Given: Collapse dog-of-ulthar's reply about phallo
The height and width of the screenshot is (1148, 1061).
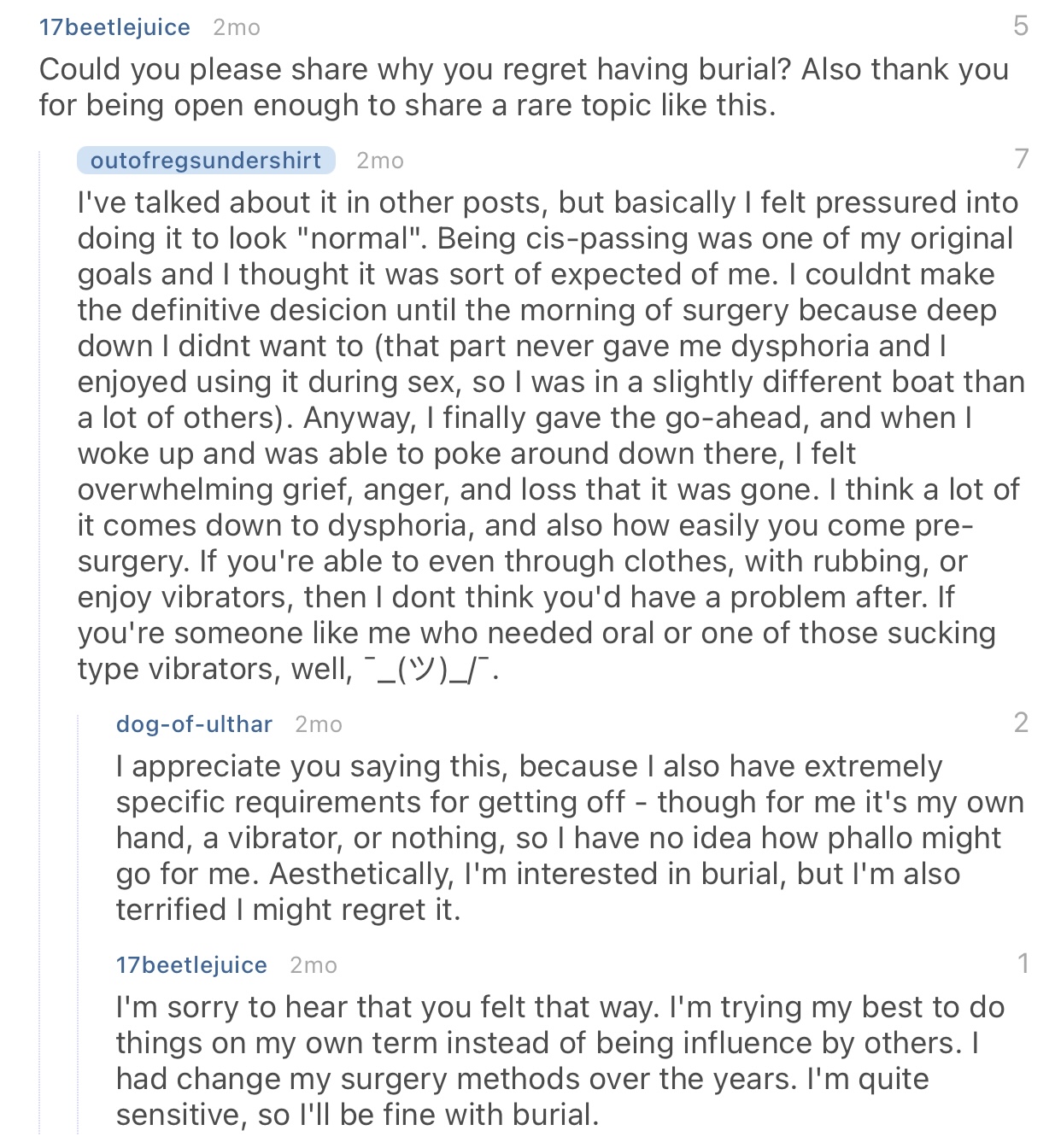Looking at the screenshot, I should point(564,838).
